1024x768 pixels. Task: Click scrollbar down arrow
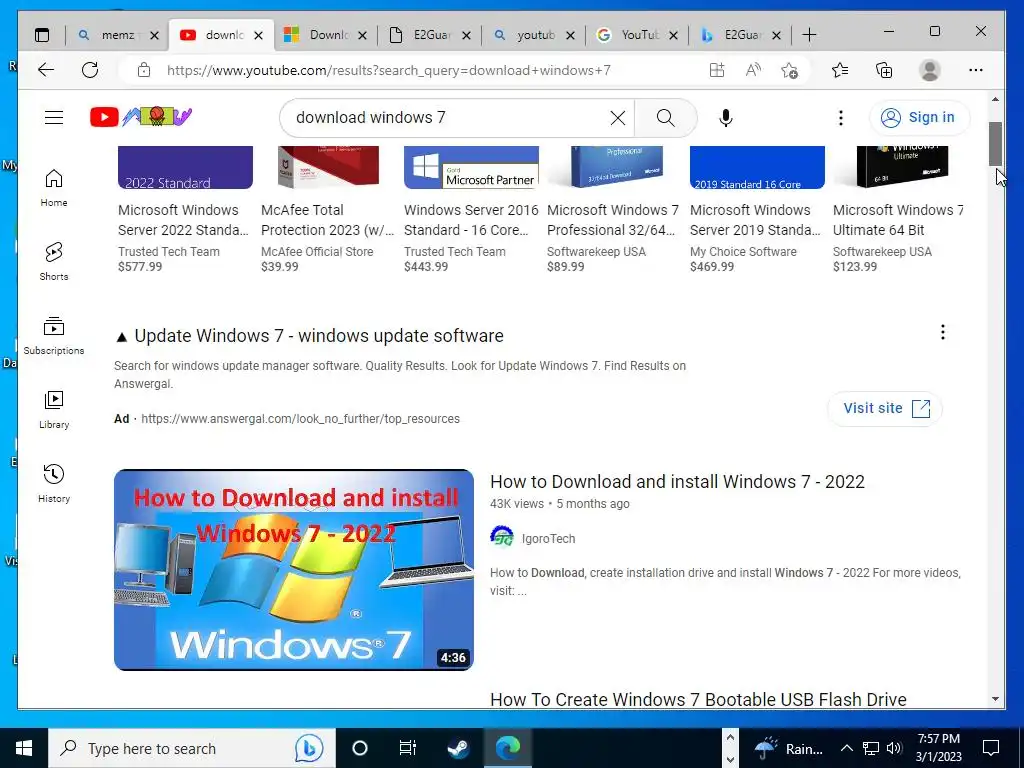click(995, 699)
